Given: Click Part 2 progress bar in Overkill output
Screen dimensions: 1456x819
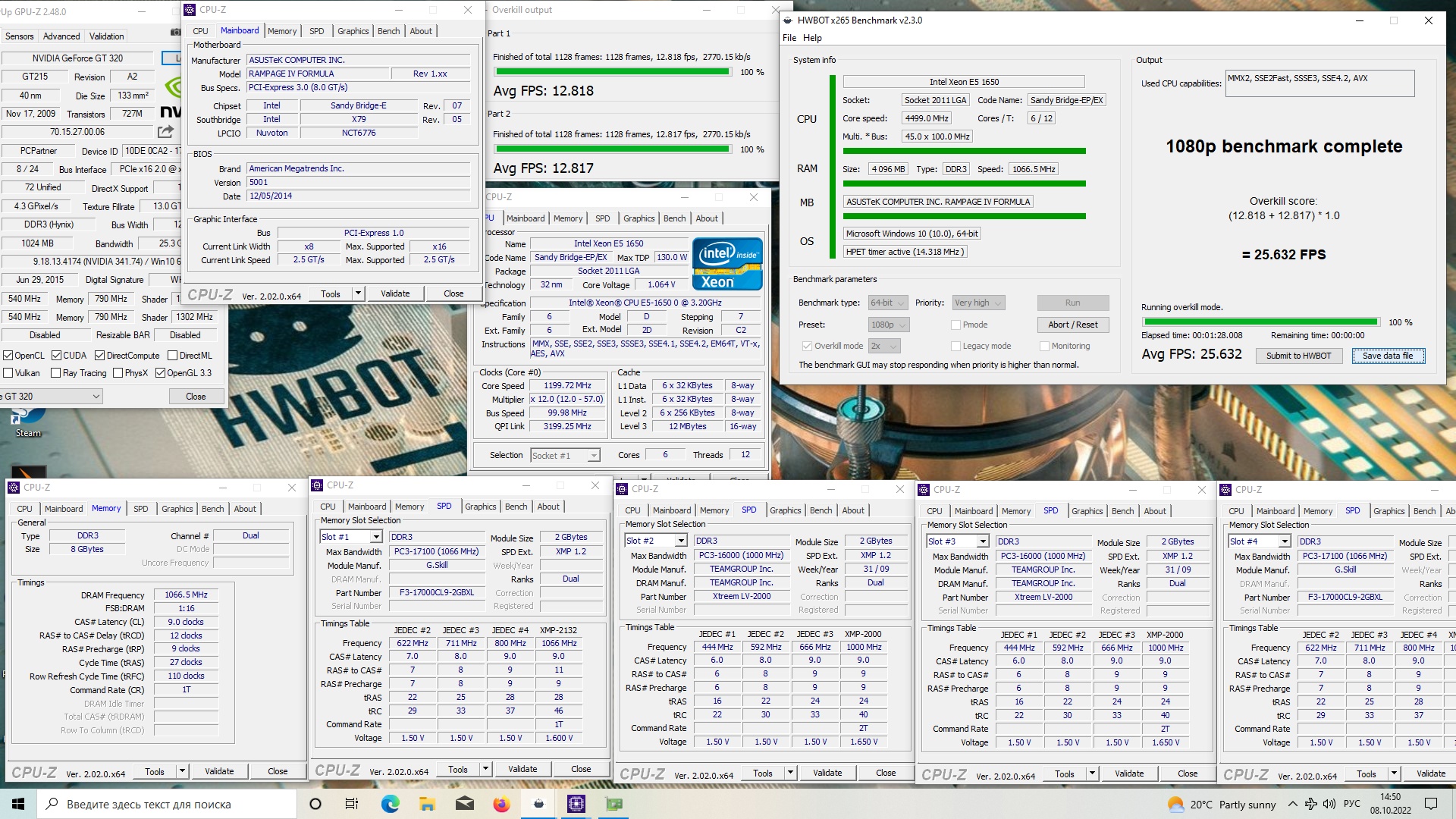Looking at the screenshot, I should pyautogui.click(x=612, y=149).
